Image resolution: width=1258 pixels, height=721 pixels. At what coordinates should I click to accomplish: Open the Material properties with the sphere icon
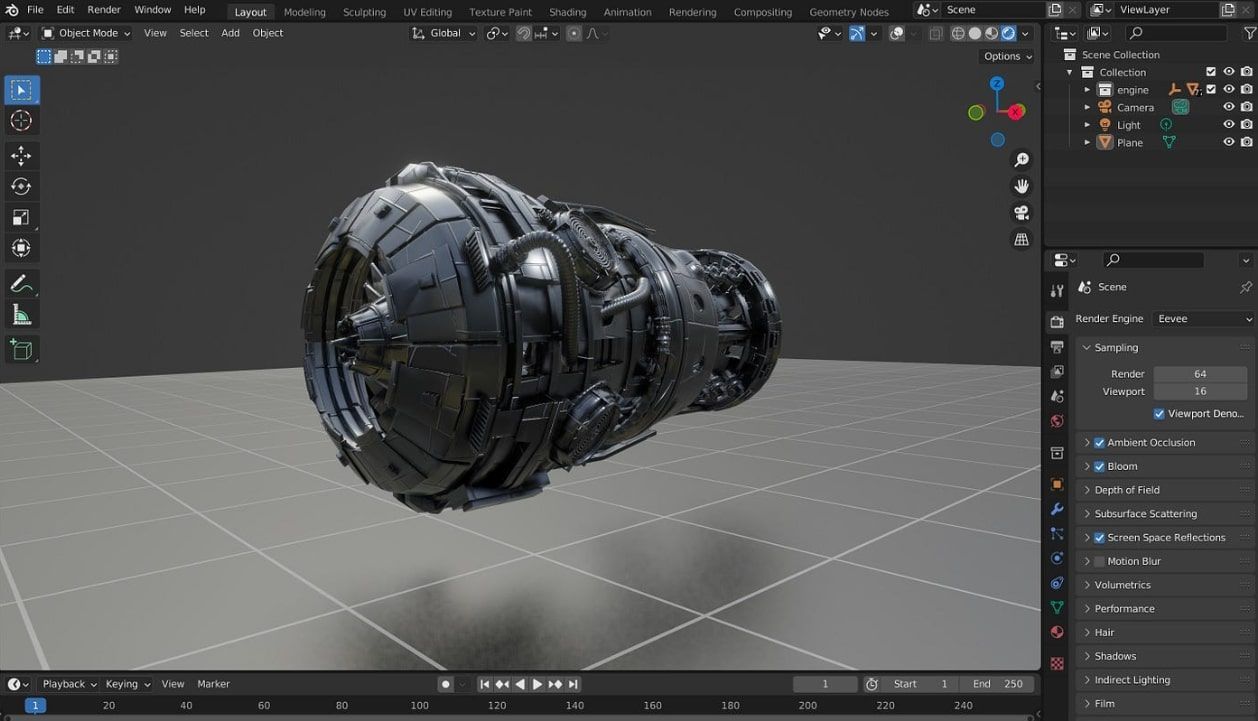click(1056, 632)
